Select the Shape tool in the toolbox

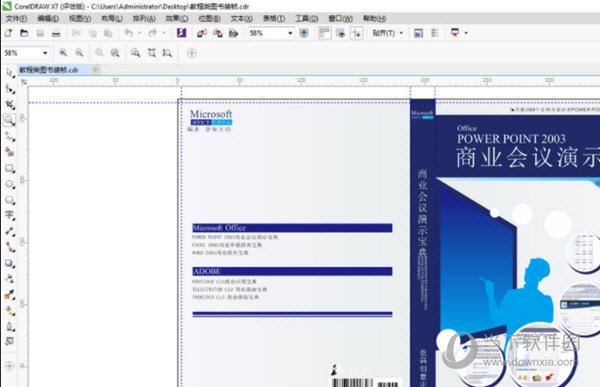click(10, 89)
